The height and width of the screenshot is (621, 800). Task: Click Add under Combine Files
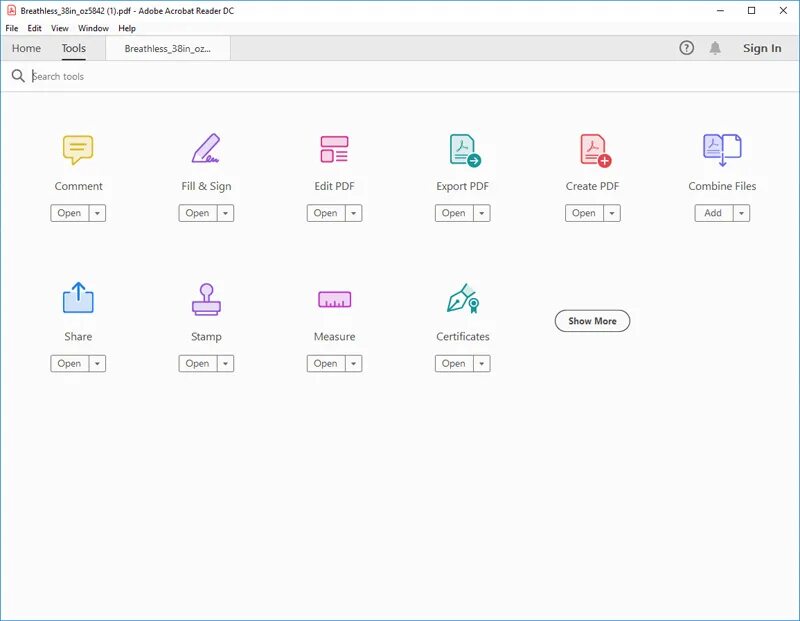point(713,213)
